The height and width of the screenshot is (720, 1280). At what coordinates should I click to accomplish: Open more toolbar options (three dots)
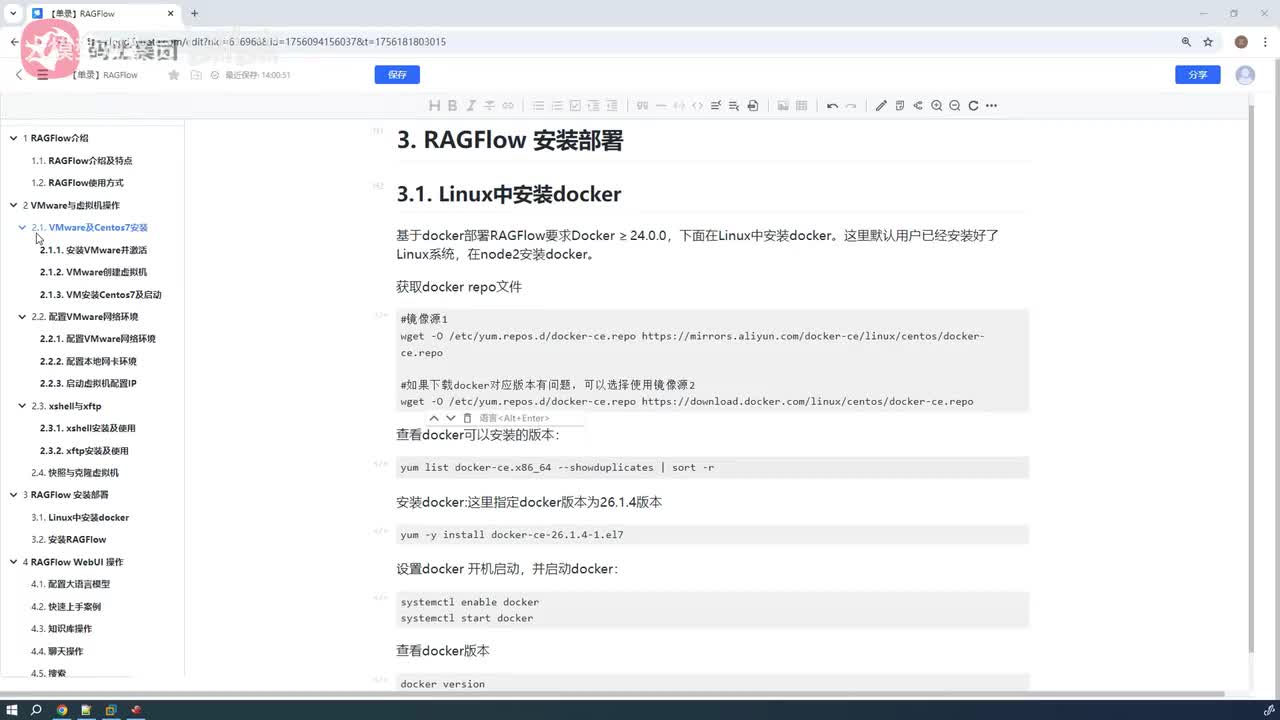(x=991, y=105)
